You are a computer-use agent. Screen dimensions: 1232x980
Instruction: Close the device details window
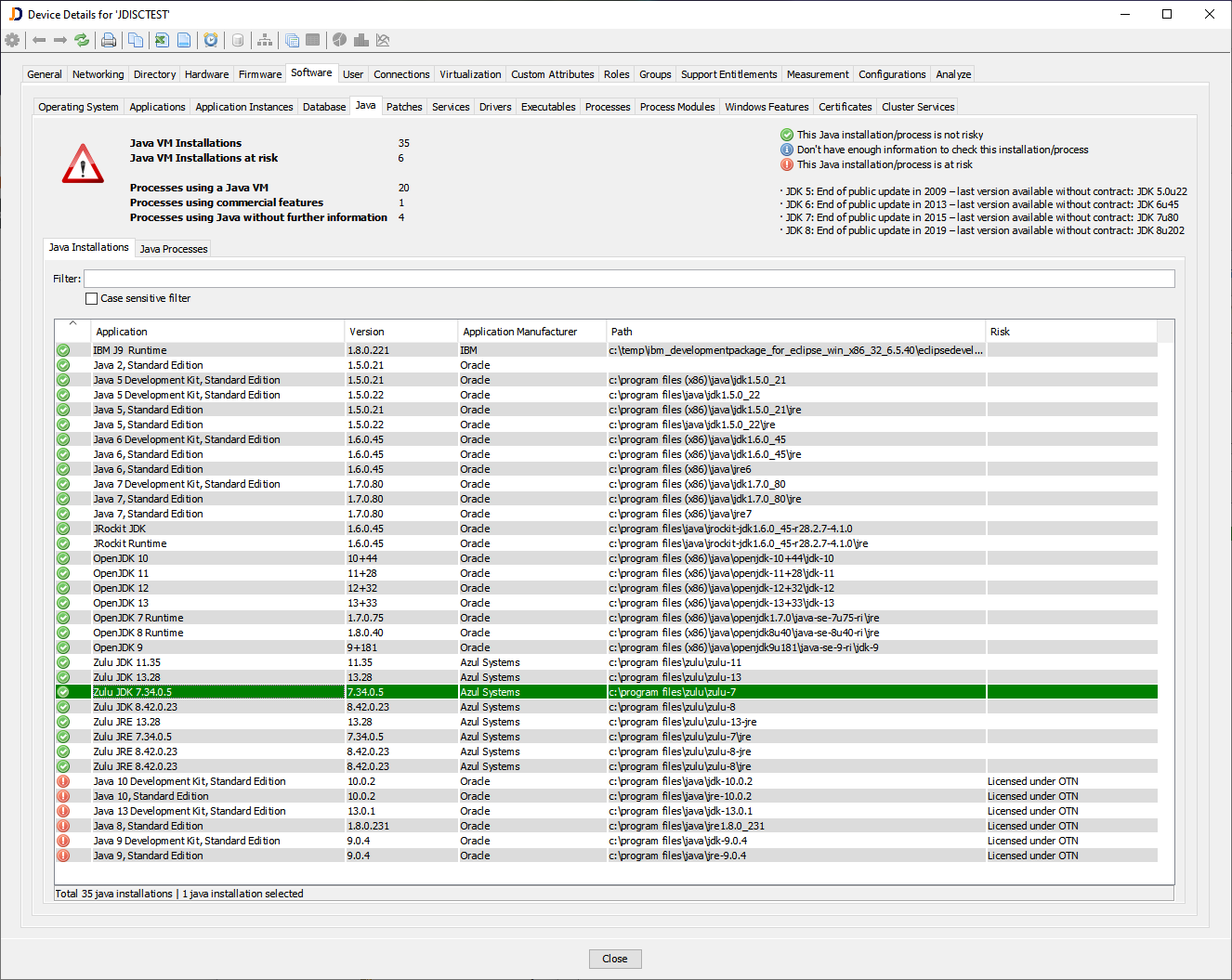(x=615, y=959)
